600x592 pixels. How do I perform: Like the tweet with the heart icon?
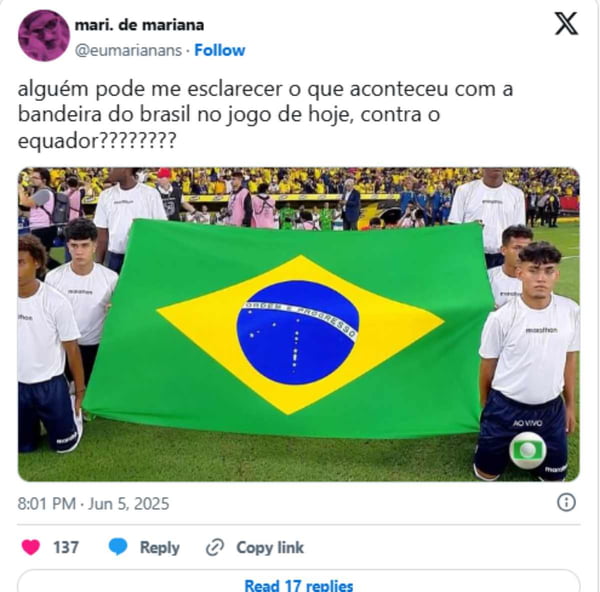(31, 547)
